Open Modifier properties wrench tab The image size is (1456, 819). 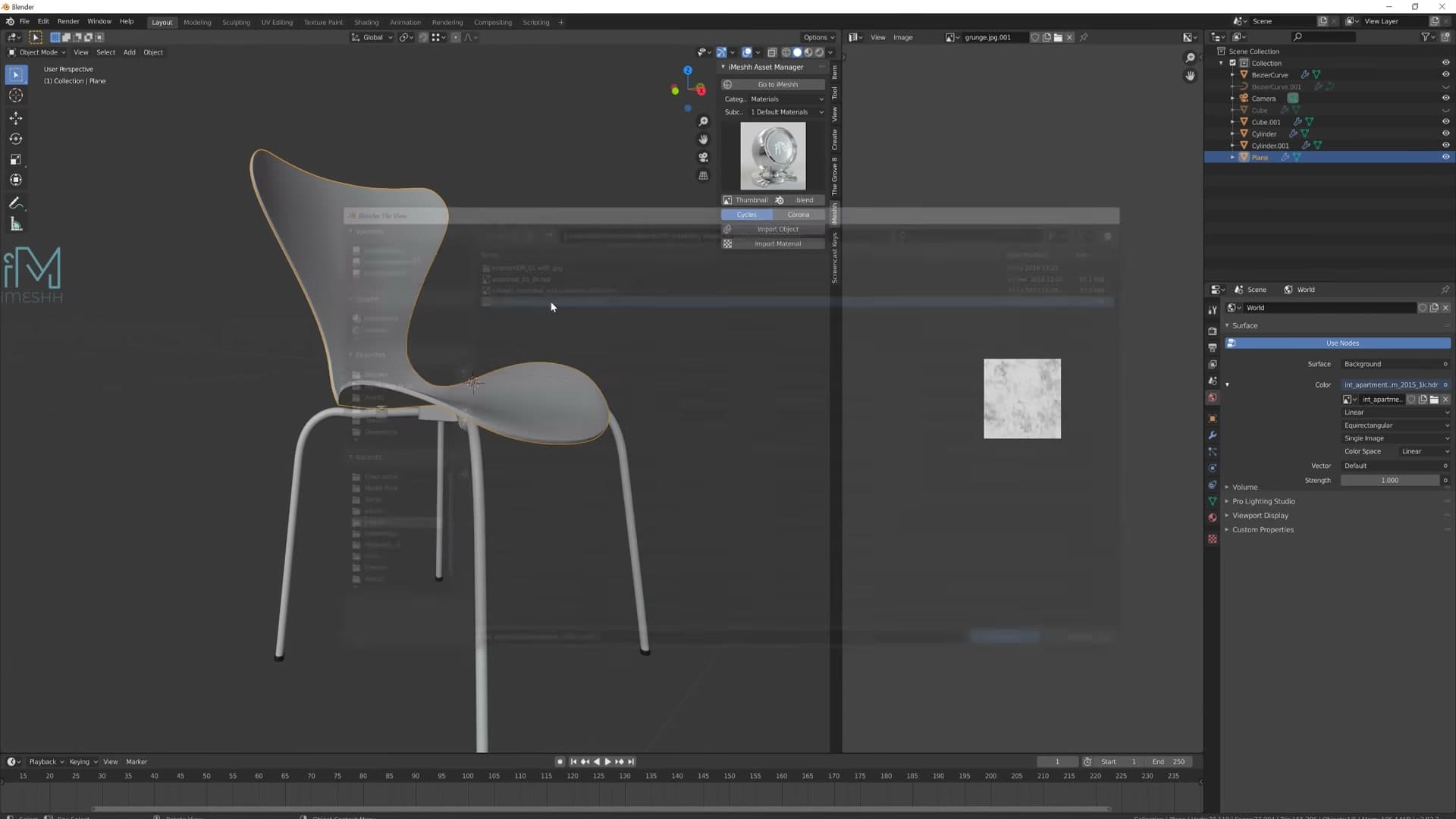pos(1212,435)
